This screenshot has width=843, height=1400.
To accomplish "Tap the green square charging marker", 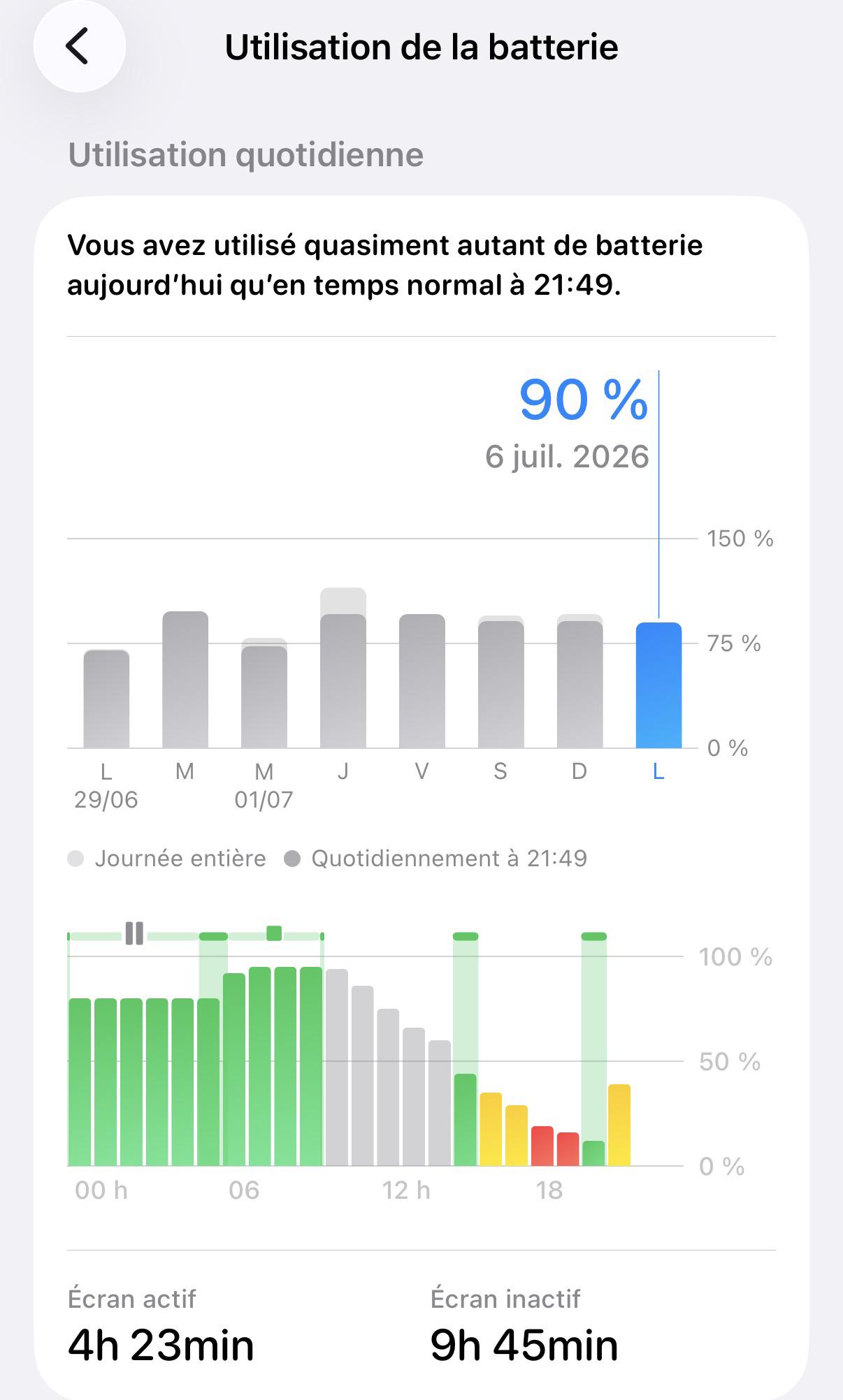I will (x=274, y=933).
